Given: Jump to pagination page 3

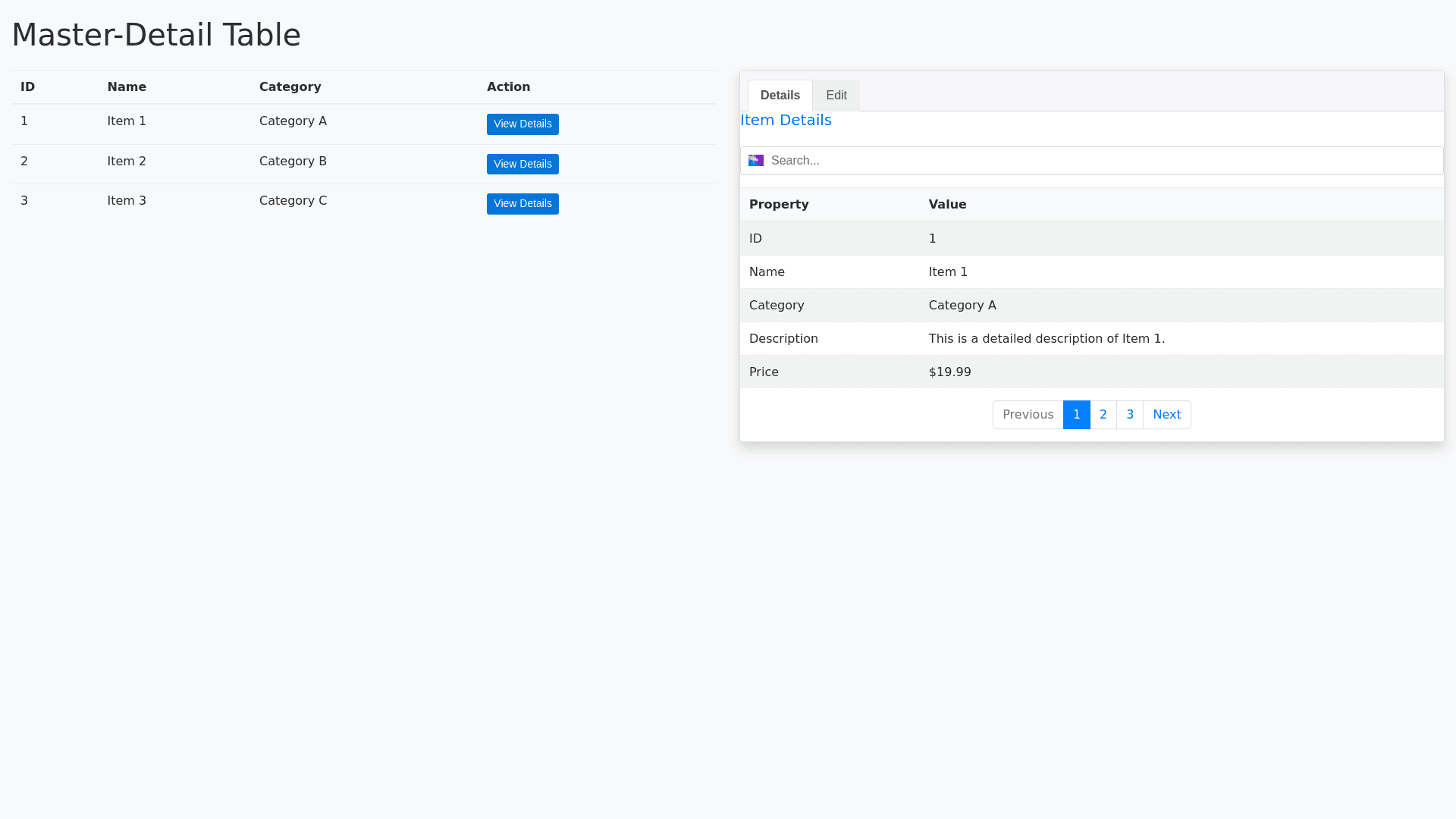Looking at the screenshot, I should tap(1129, 415).
